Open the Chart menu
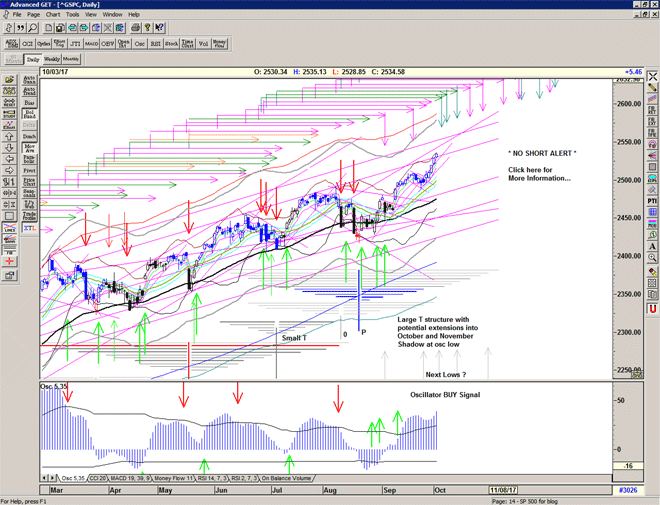The image size is (660, 505). point(52,15)
